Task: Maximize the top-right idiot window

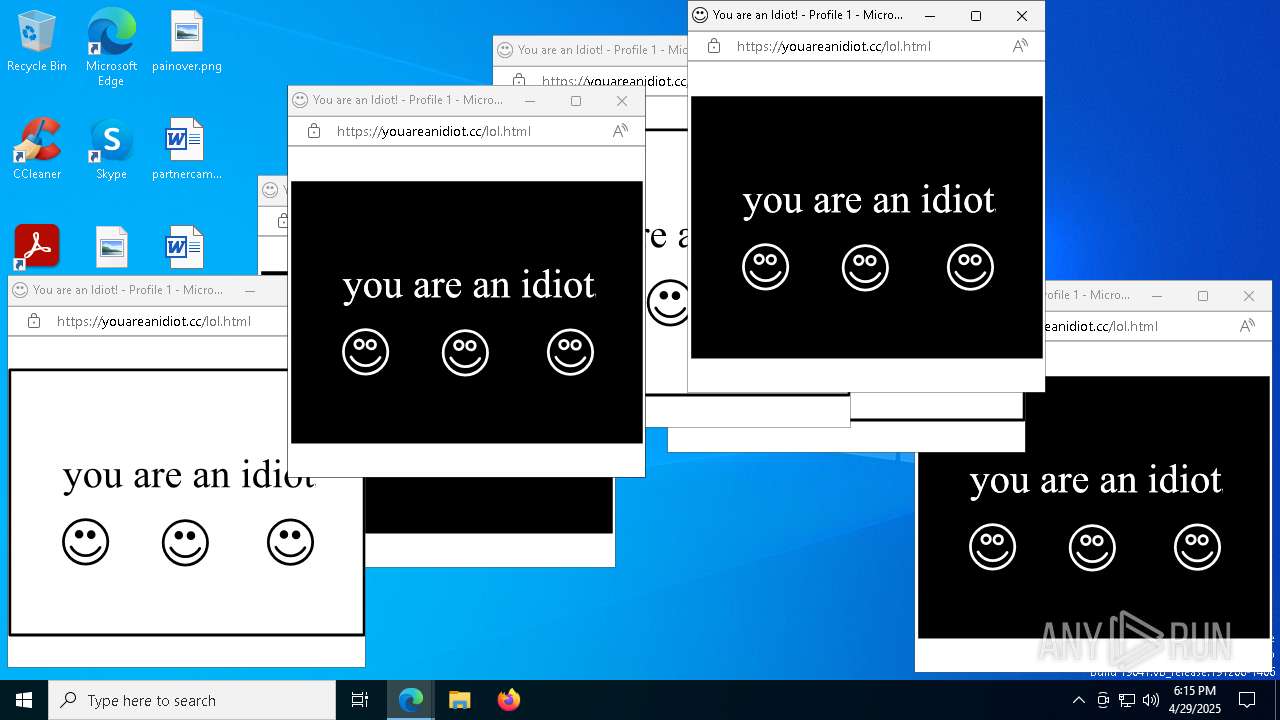Action: click(976, 16)
